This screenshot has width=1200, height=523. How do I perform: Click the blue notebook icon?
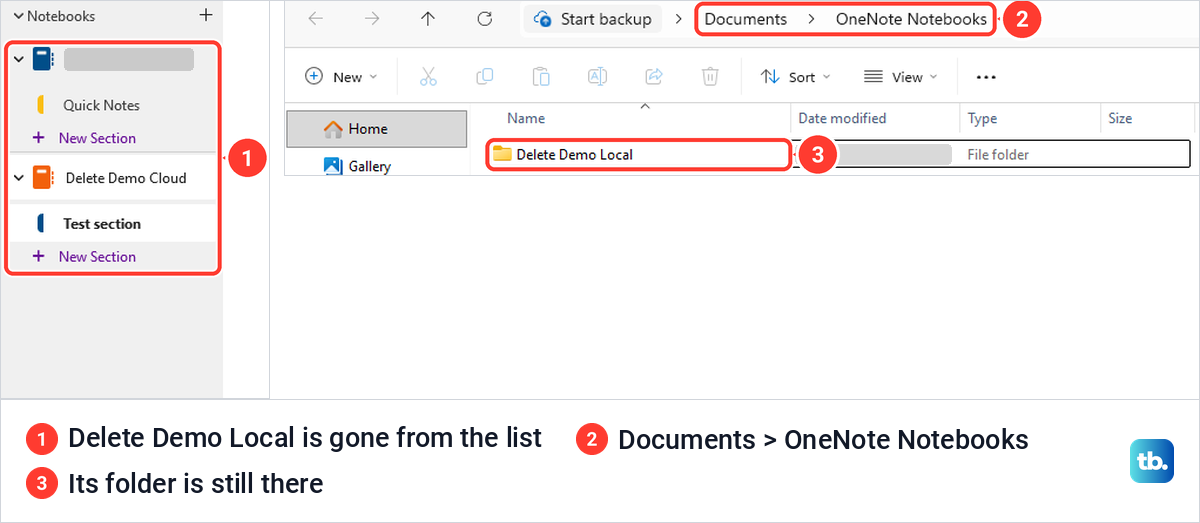coord(43,59)
